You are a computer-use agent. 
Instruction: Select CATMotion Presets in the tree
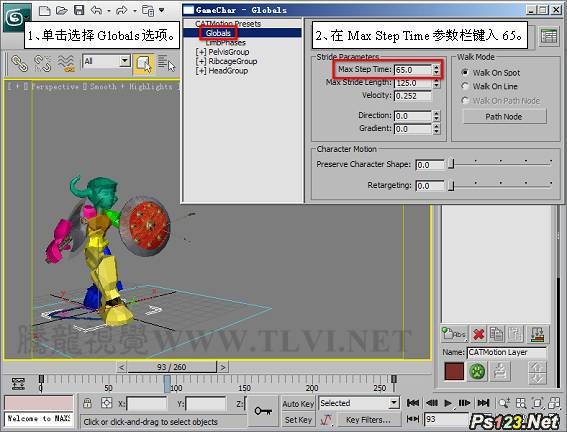[x=228, y=24]
